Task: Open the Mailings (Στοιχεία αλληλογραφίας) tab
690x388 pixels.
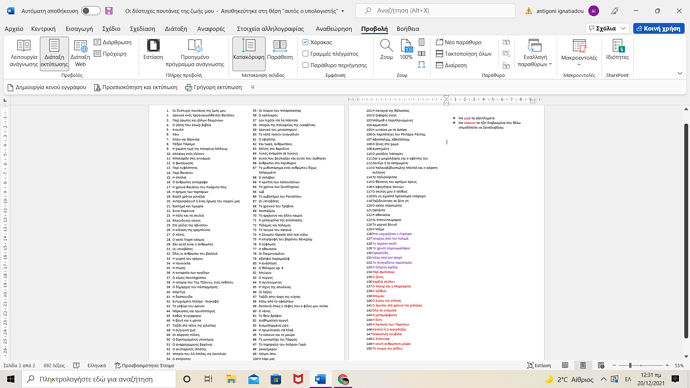Action: pyautogui.click(x=270, y=29)
